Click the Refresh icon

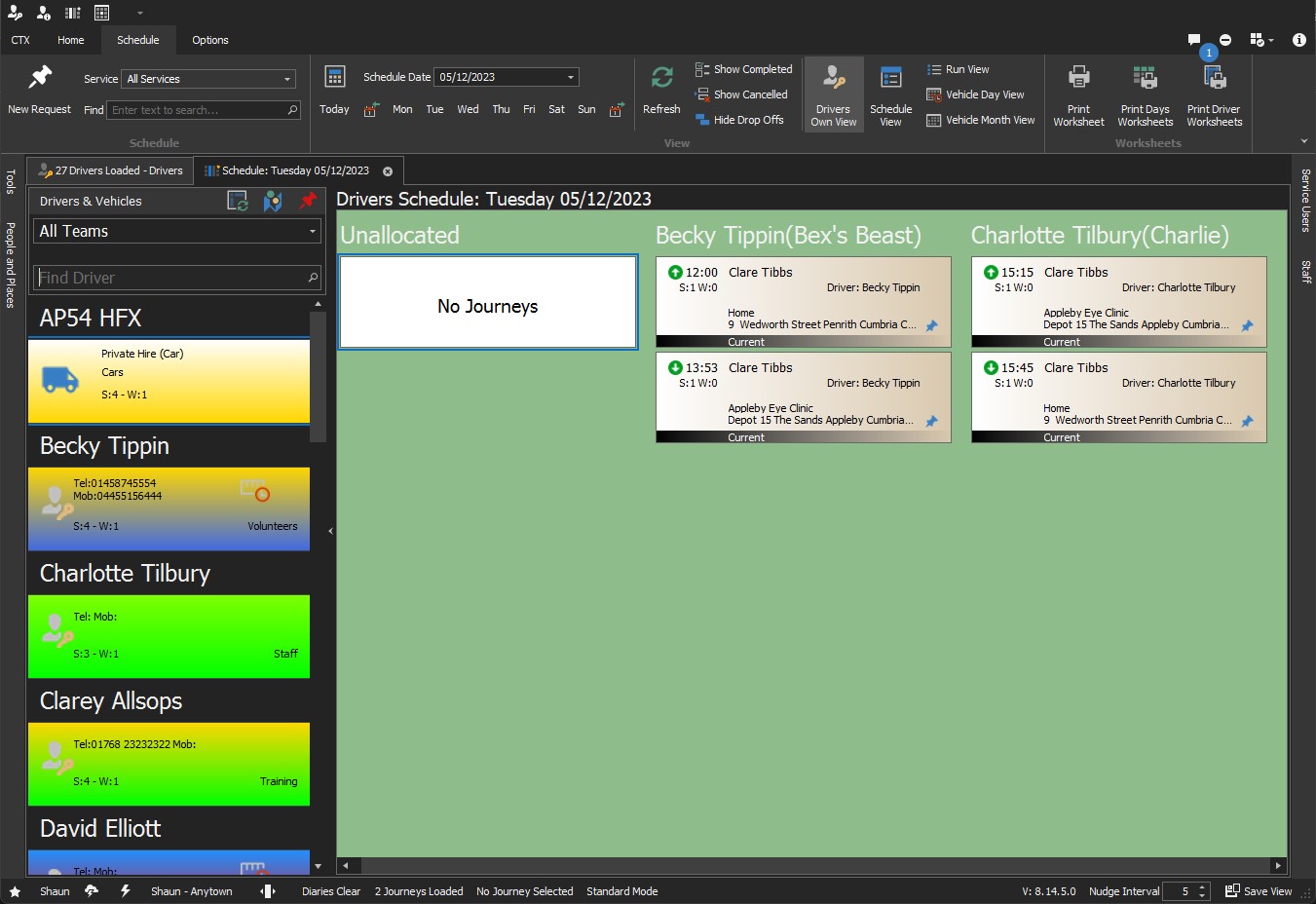[x=662, y=77]
